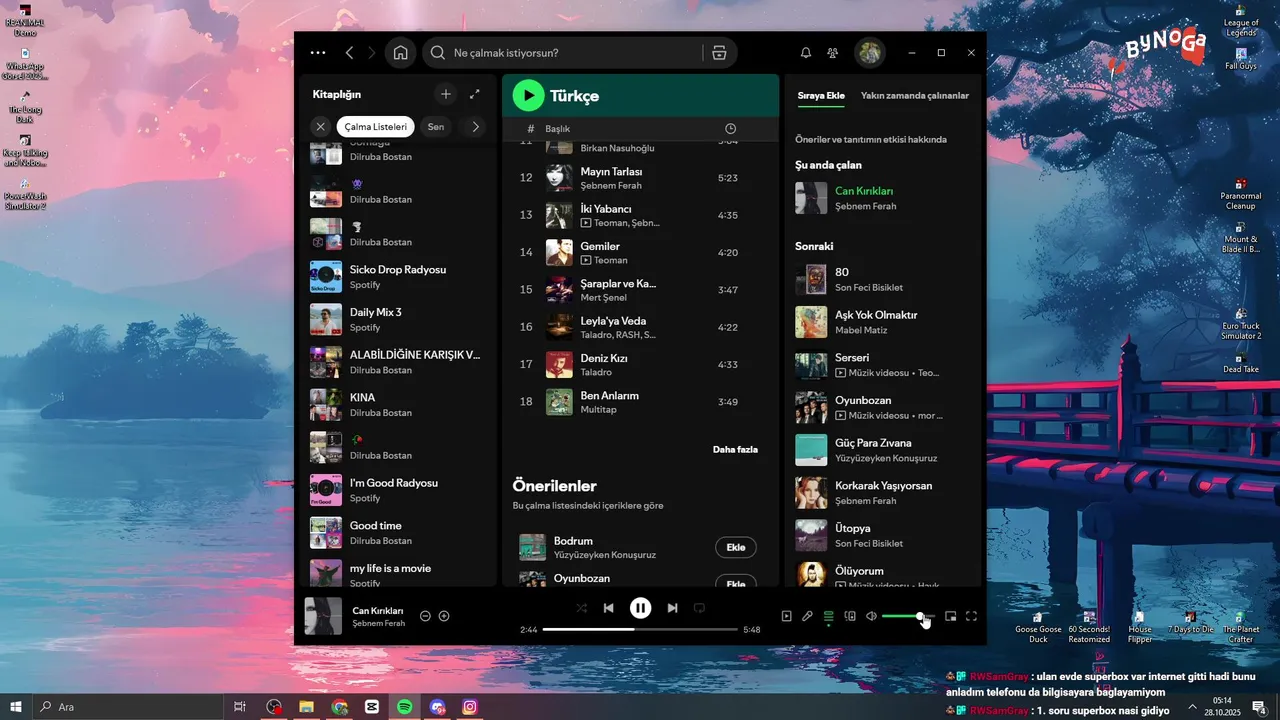Click the plus icon beside Can Kırıkları

click(x=444, y=616)
